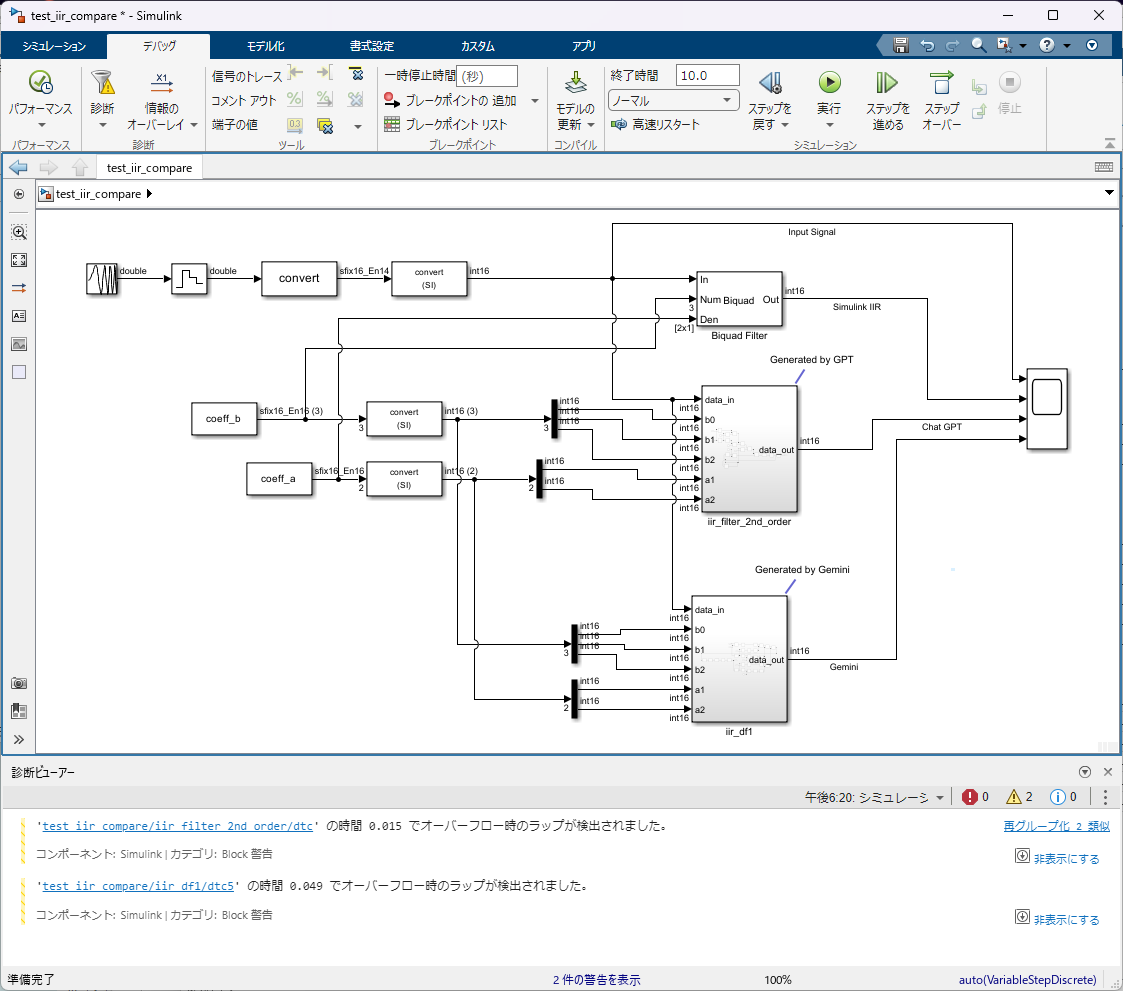Toggle Port Values (端子の値) display
Viewport: 1123px width, 991px height.
pos(235,125)
